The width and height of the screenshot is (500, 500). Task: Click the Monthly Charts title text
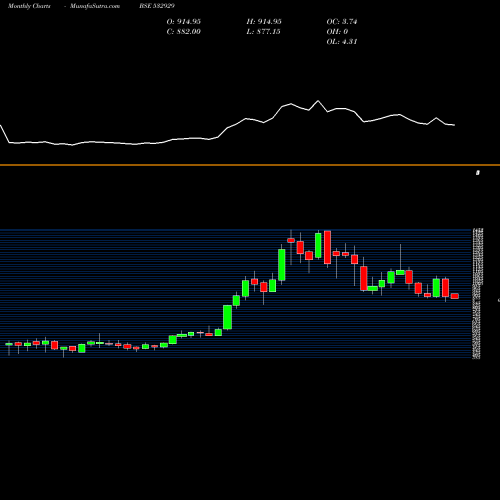point(29,6)
